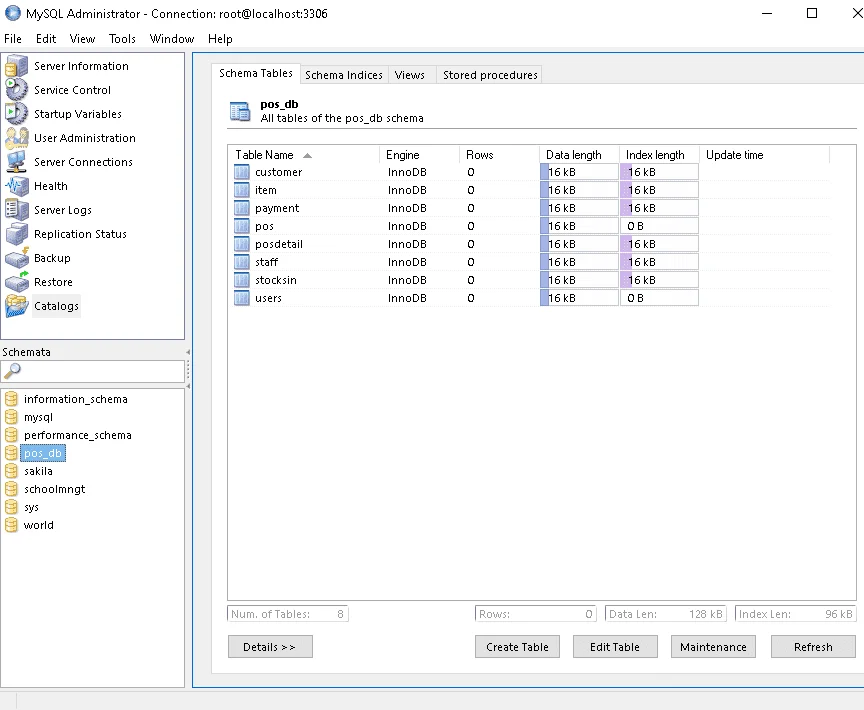Select the world schema entry
This screenshot has width=864, height=710.
pyautogui.click(x=39, y=525)
